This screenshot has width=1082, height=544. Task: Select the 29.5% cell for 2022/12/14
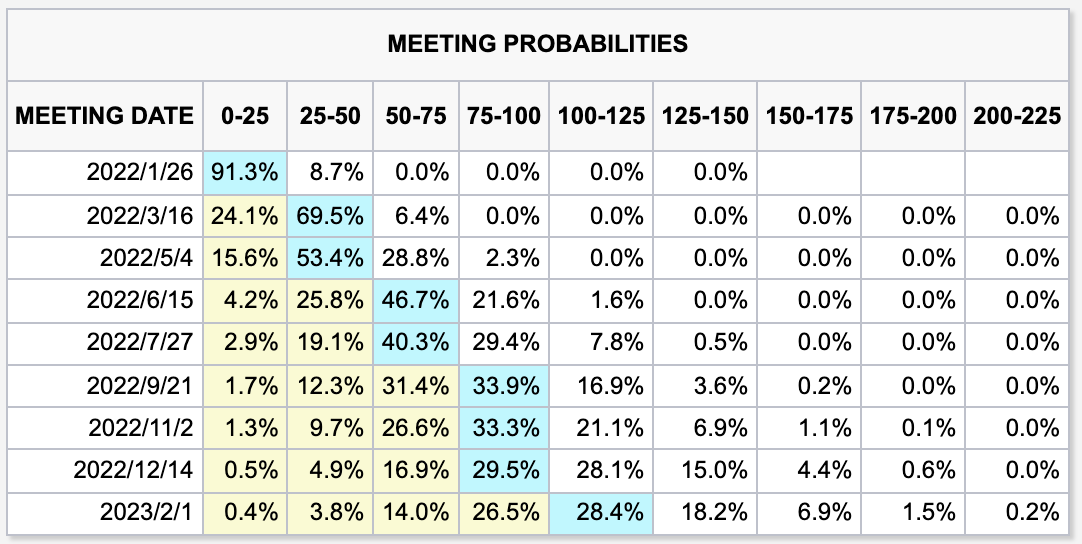point(504,470)
